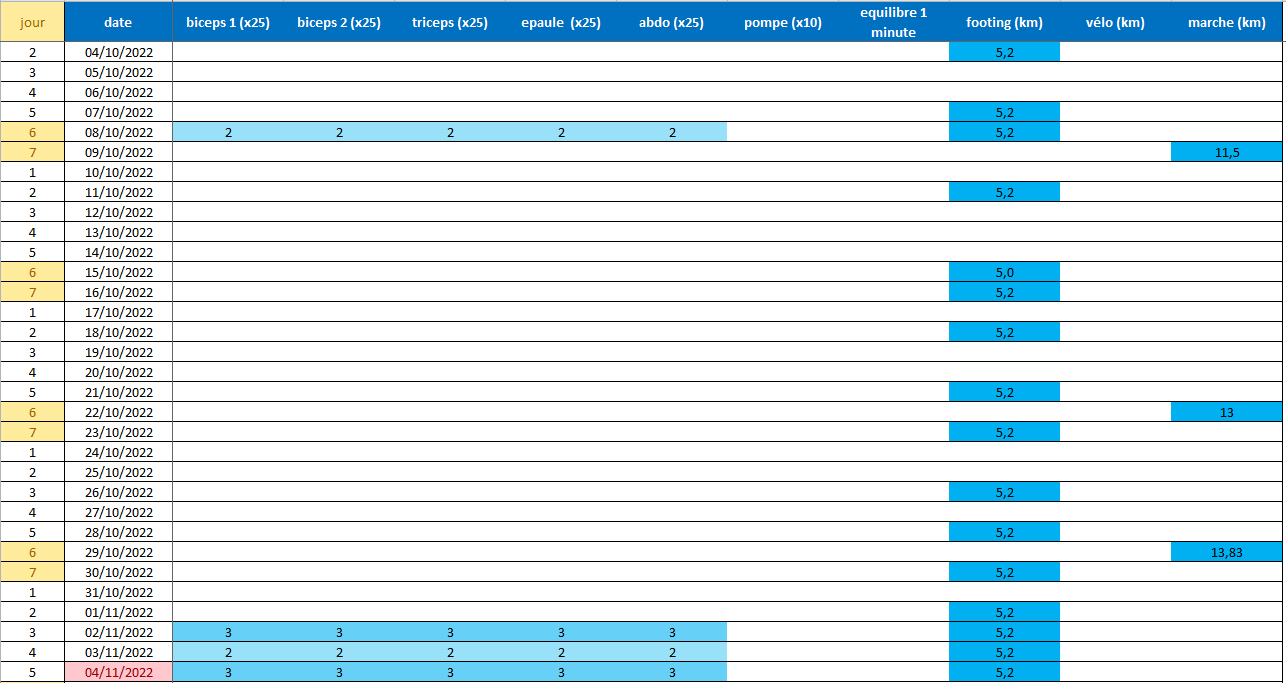
Task: Click the "vélo (km)" header
Action: tap(1116, 22)
